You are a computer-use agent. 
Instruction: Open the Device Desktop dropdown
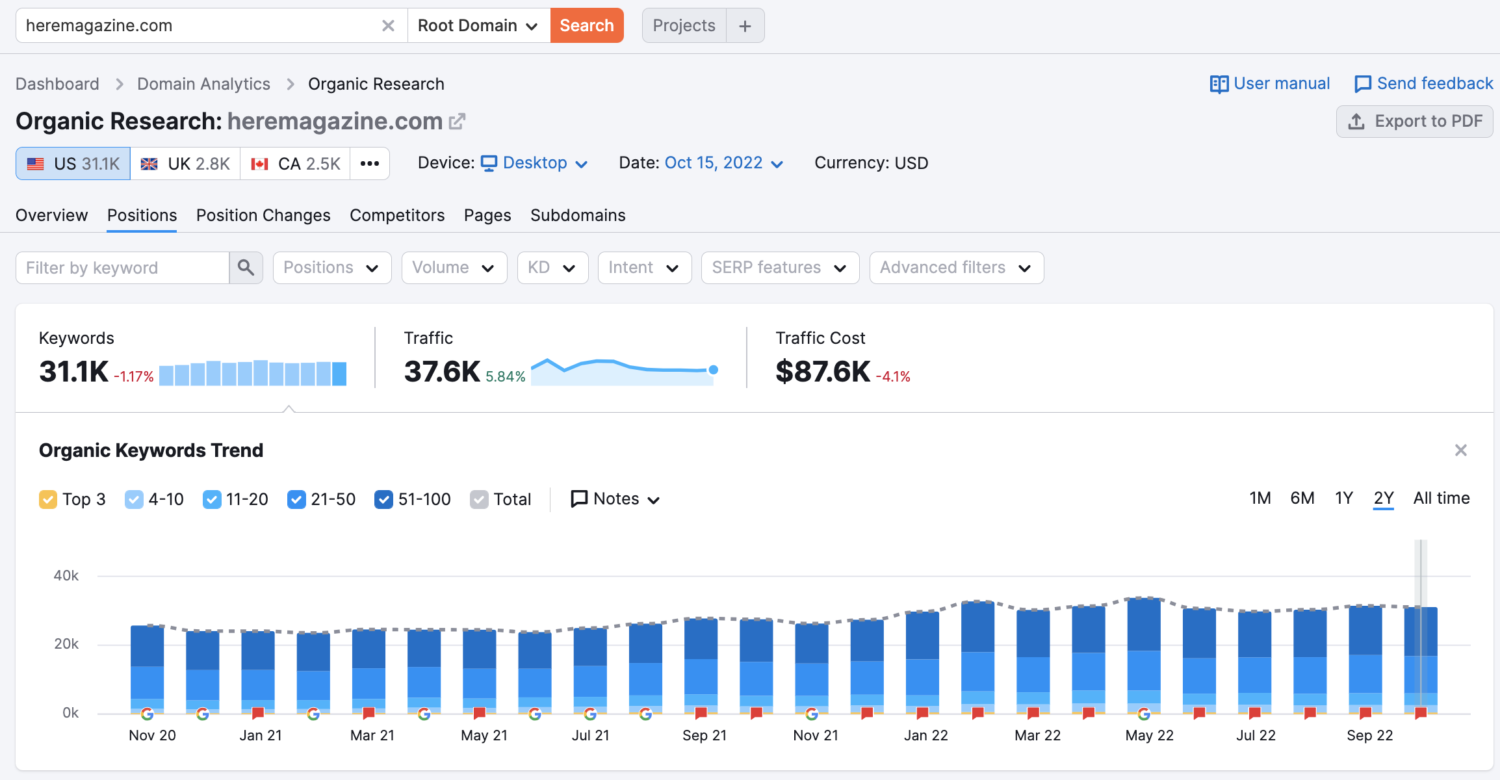pos(534,163)
